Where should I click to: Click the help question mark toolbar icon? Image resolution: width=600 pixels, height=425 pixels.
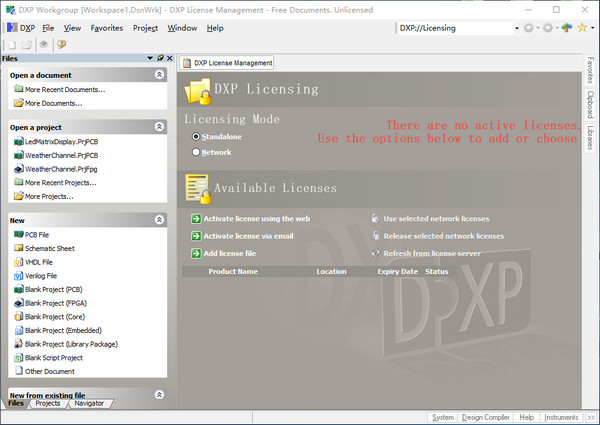[61, 44]
